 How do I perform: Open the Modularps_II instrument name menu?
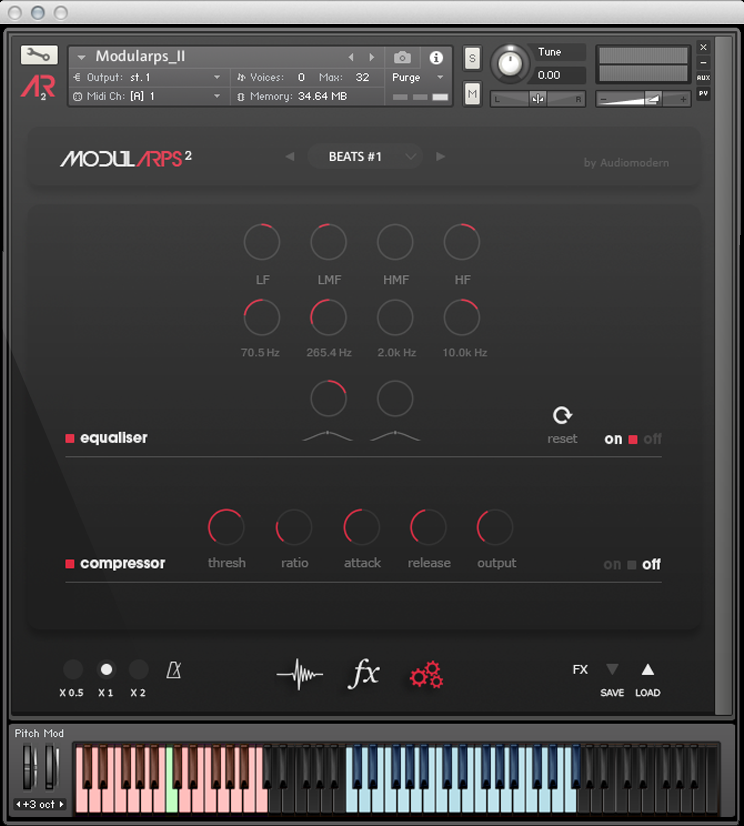click(81, 57)
